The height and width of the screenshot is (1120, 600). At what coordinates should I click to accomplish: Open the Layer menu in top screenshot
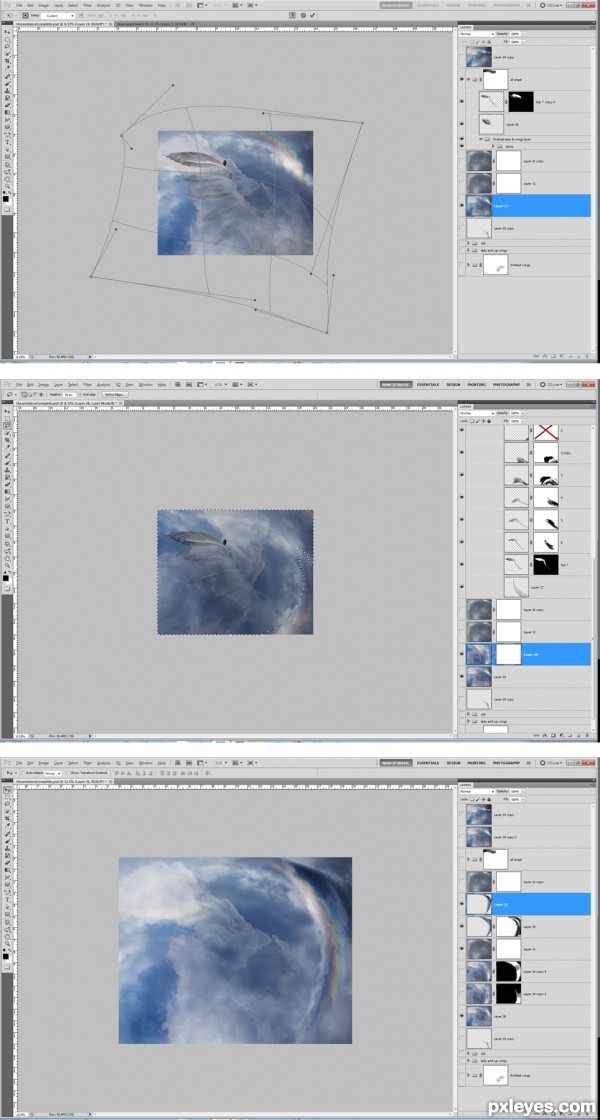58,5
